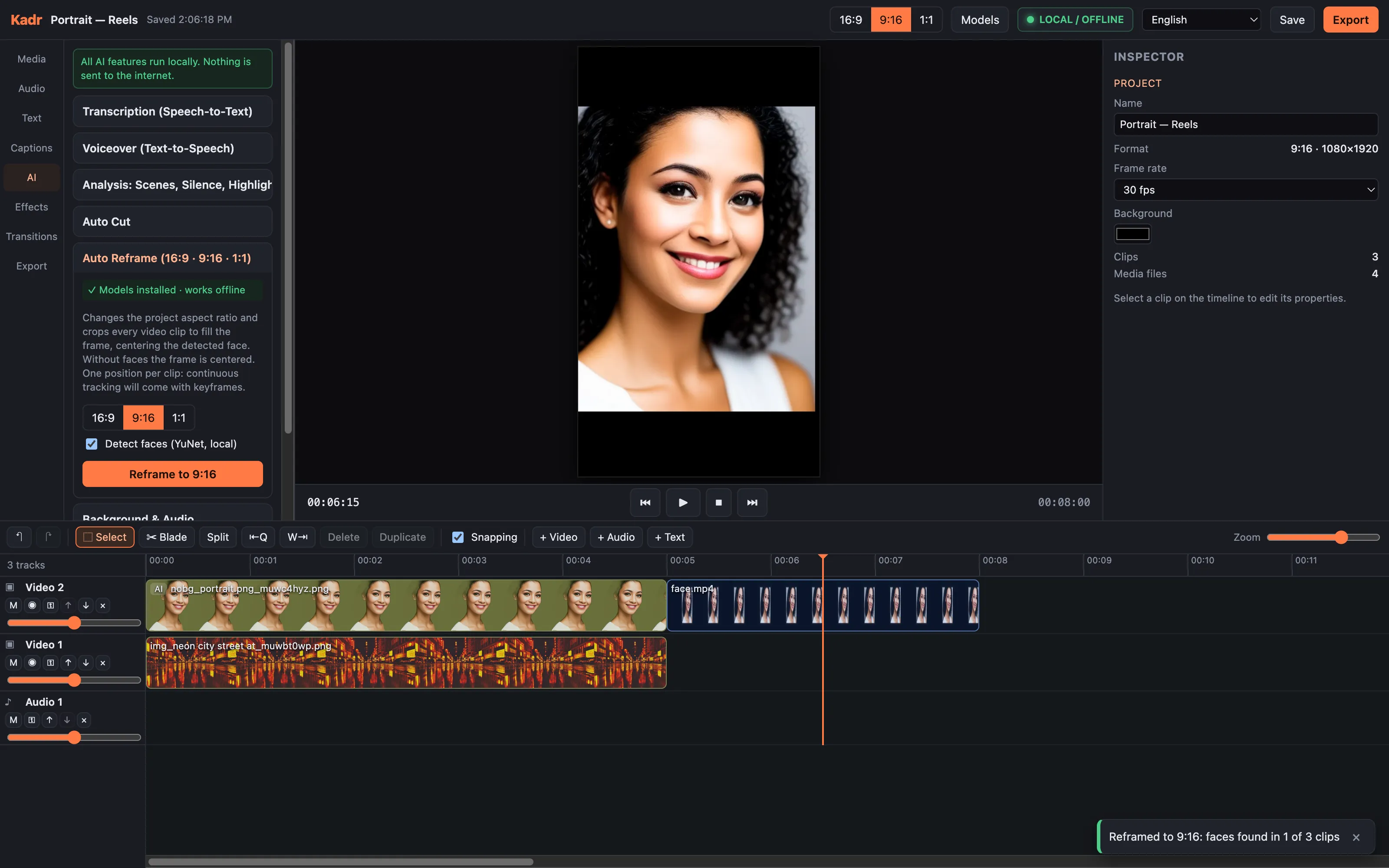The height and width of the screenshot is (868, 1389).
Task: Go to the Transitions tab
Action: (x=32, y=237)
